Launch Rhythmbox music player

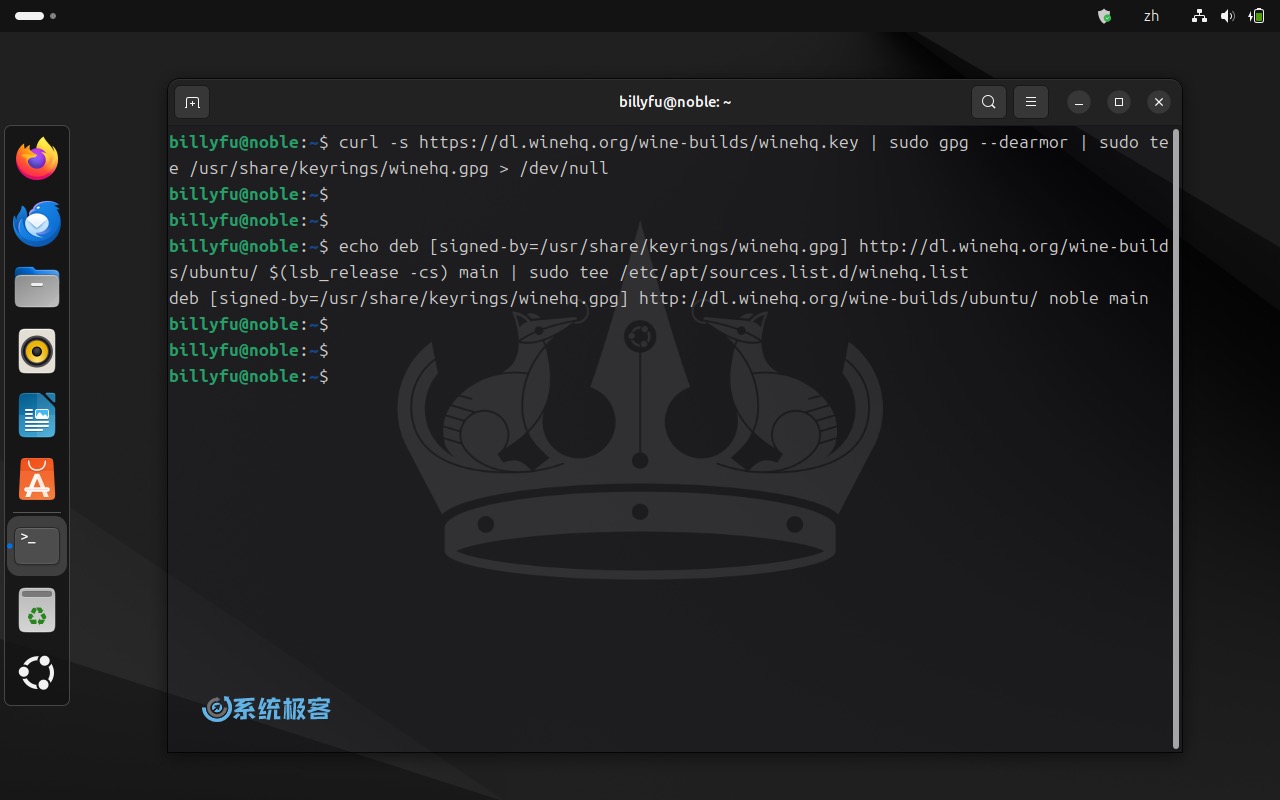(x=37, y=352)
